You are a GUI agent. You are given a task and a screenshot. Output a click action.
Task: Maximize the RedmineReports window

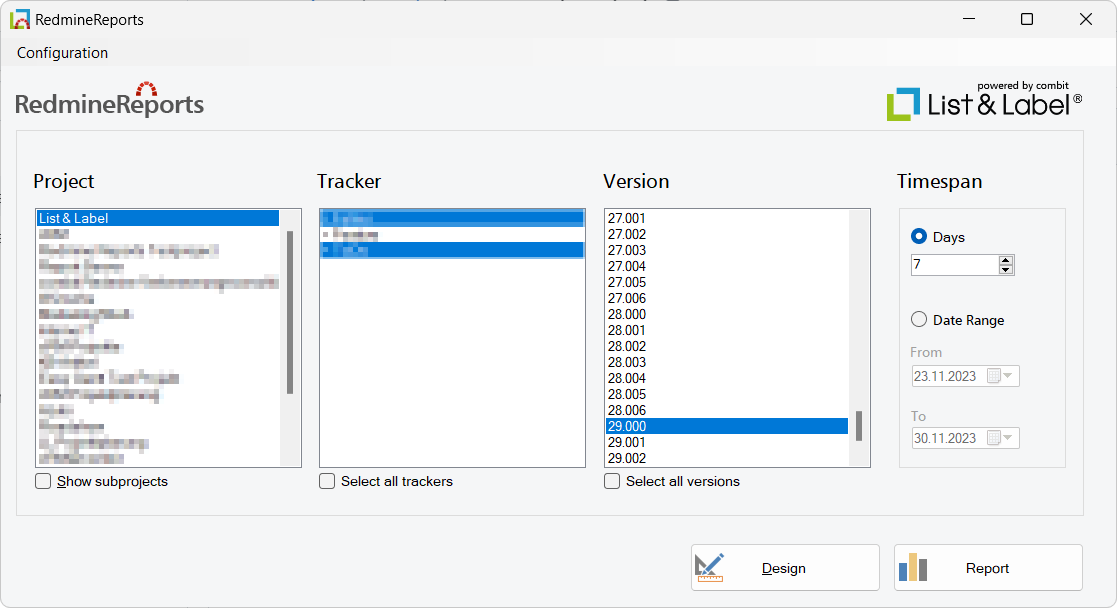pos(1027,19)
